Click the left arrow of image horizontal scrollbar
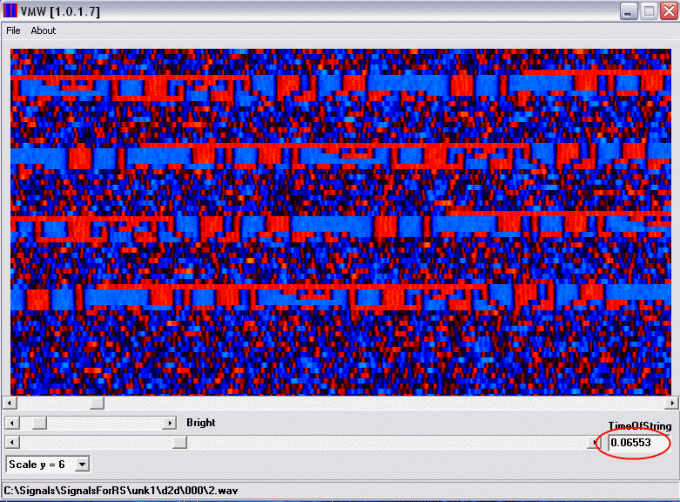Viewport: 680px width, 502px height. pyautogui.click(x=10, y=403)
